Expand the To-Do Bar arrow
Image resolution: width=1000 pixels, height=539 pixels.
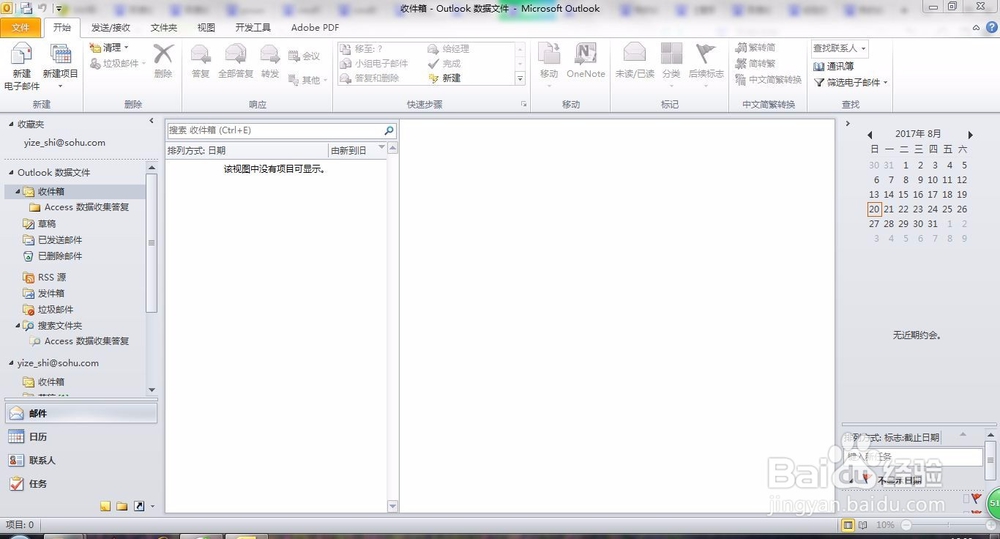point(848,124)
